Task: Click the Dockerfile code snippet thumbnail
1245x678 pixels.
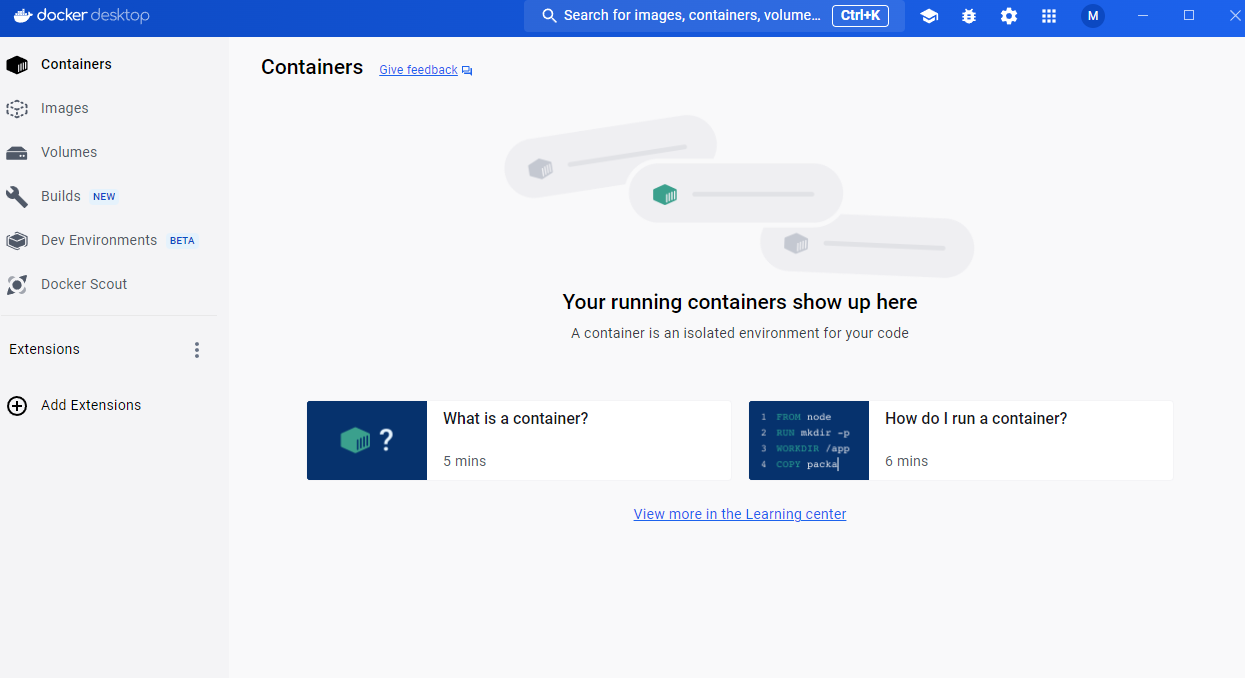Action: [x=809, y=441]
